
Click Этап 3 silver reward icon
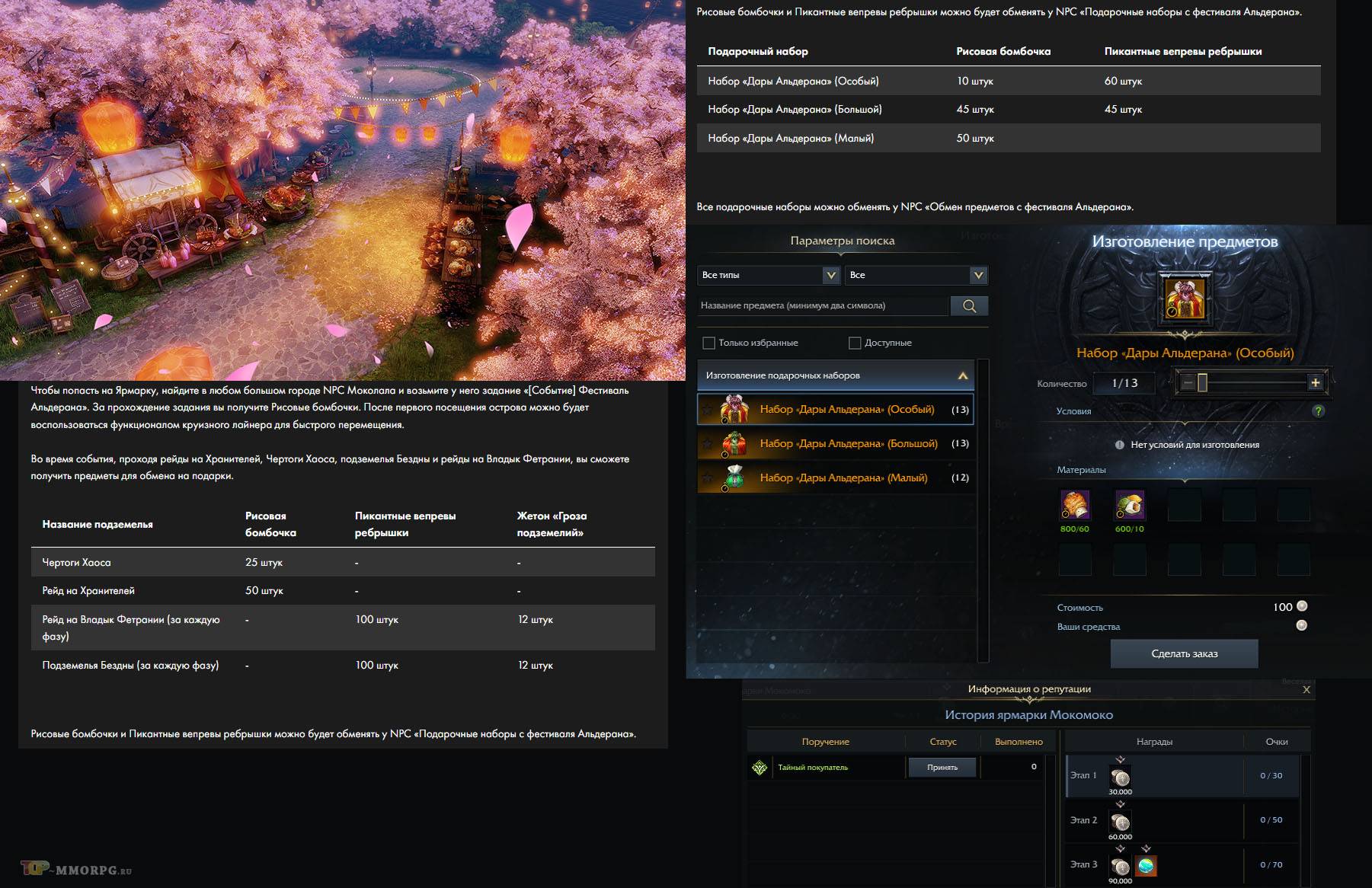[x=1120, y=867]
